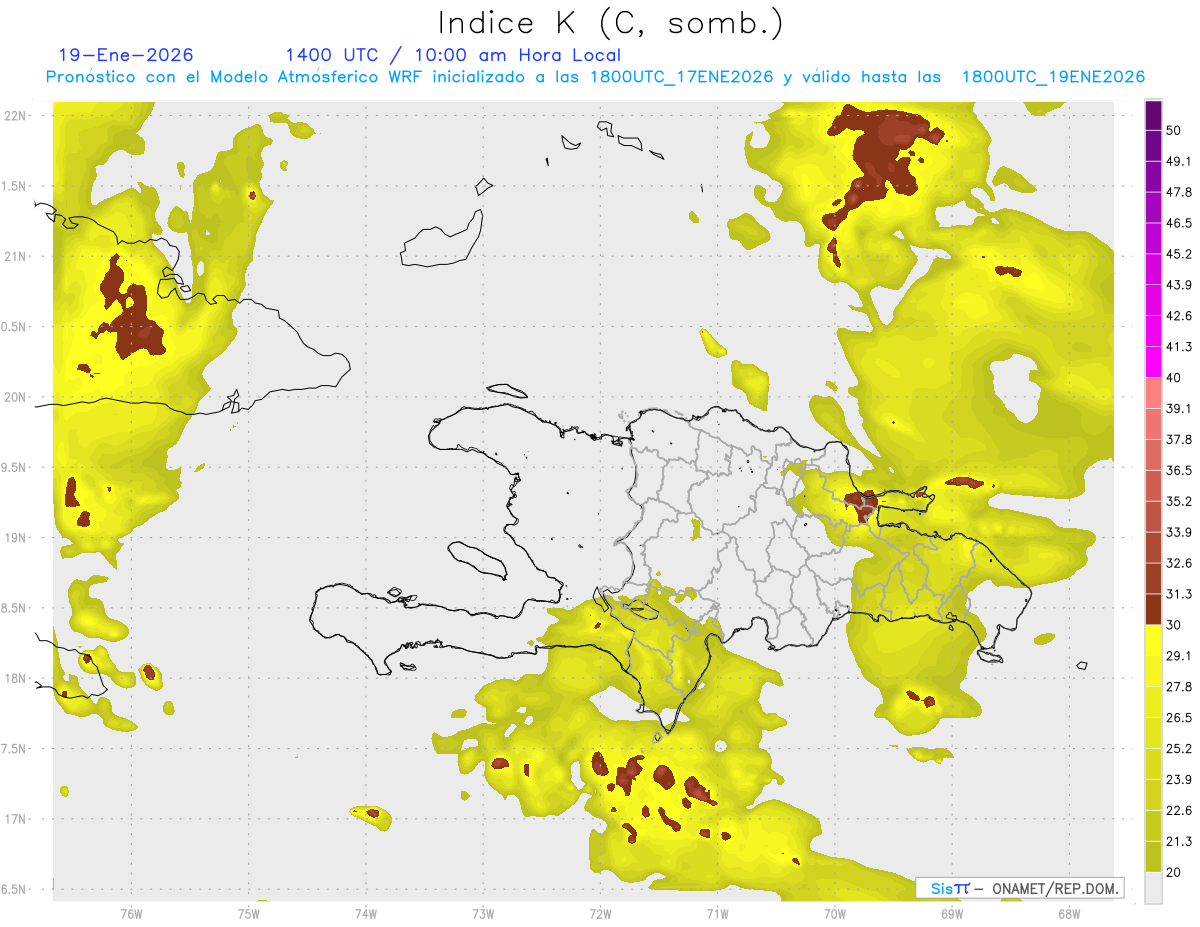Click the colorbar value "40"
Viewport: 1200px width, 927px height.
[1174, 378]
